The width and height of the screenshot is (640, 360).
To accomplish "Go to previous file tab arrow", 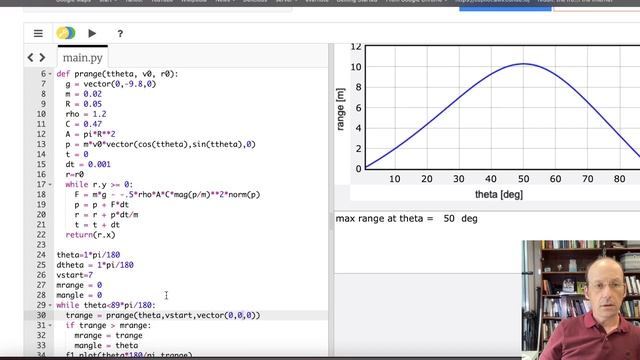I will point(30,58).
